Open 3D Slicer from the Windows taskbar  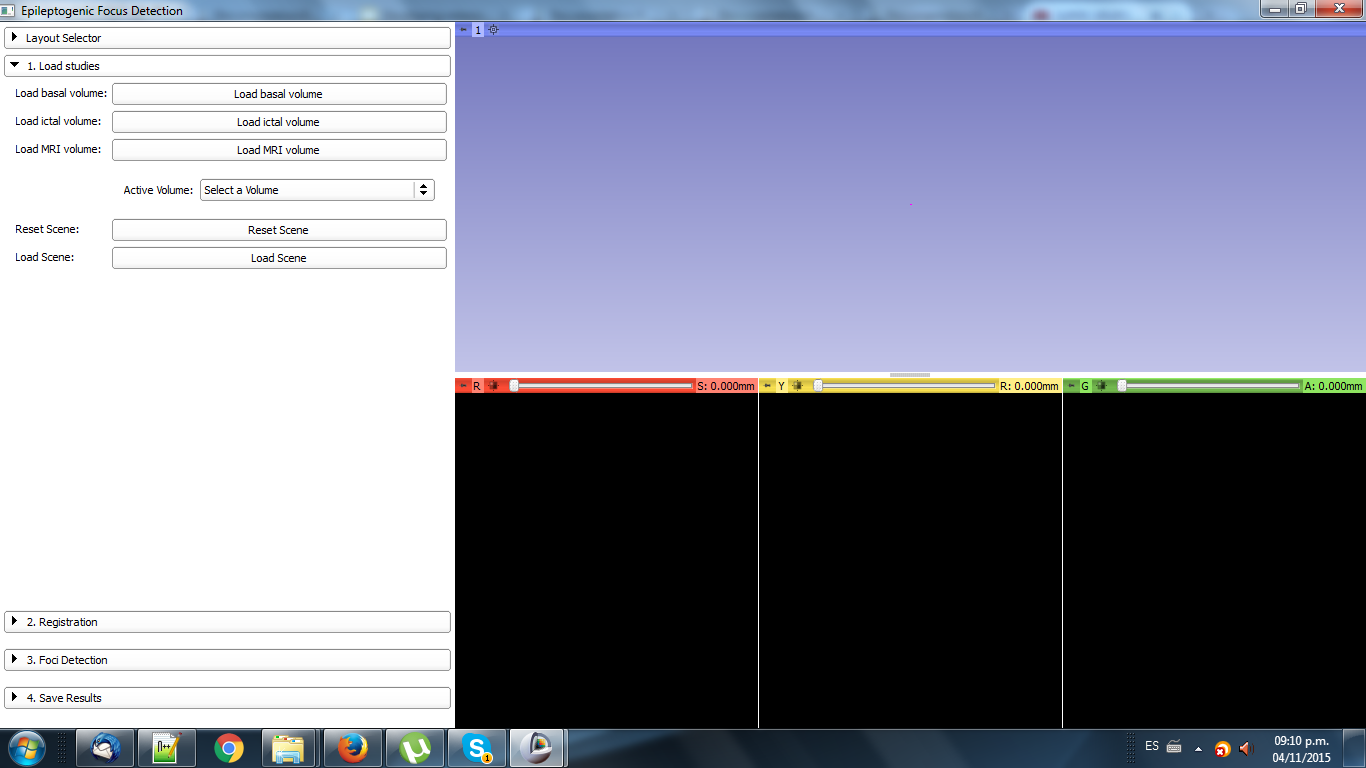538,748
